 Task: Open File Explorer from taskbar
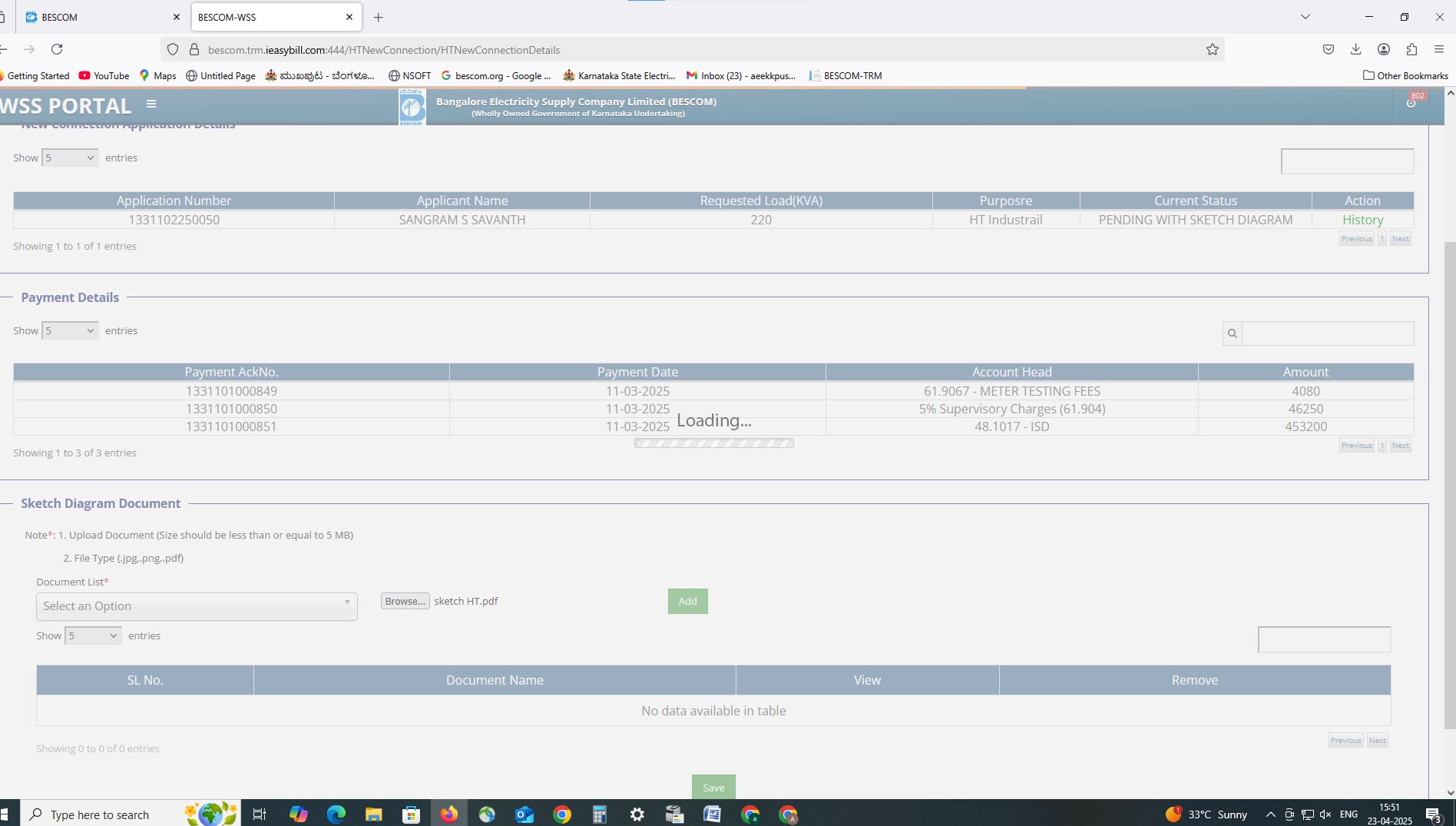373,814
